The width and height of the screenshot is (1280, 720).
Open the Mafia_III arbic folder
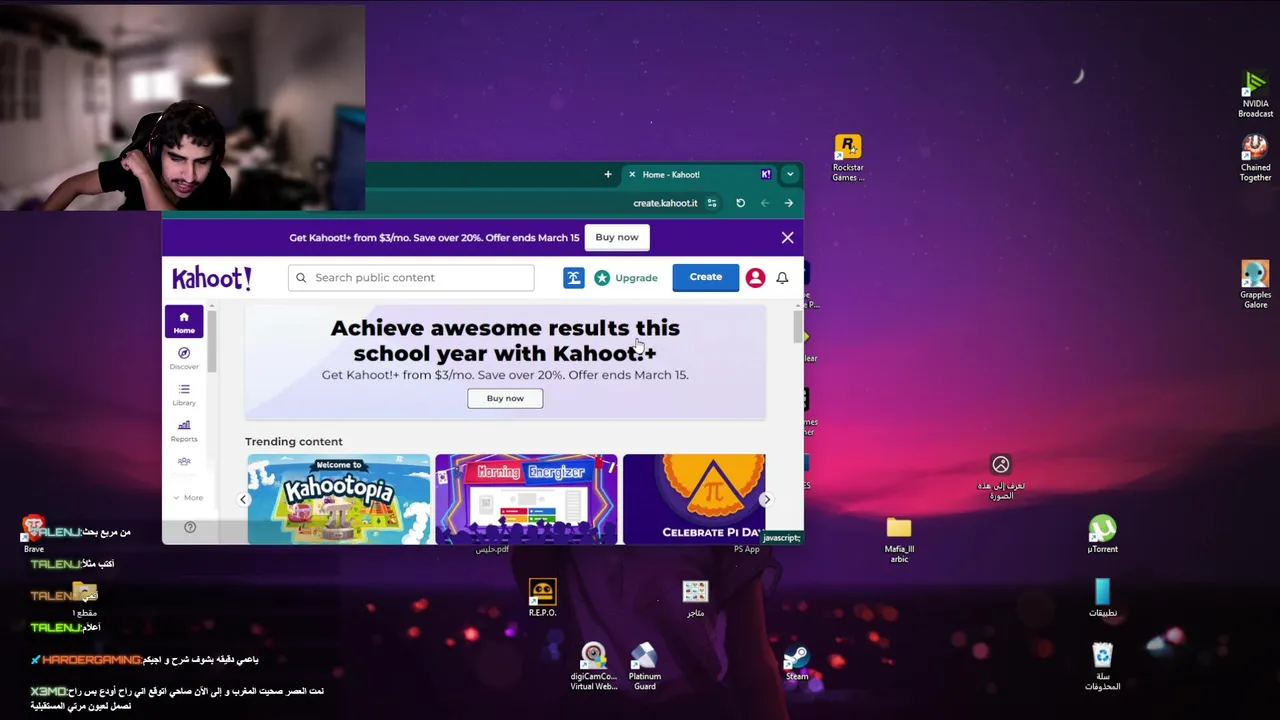point(899,540)
